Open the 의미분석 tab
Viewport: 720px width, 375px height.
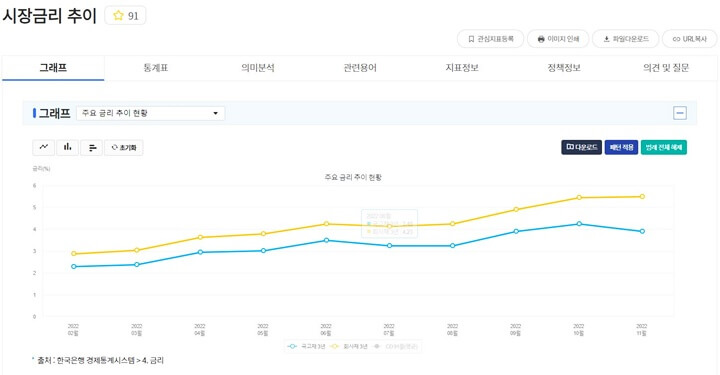point(258,68)
